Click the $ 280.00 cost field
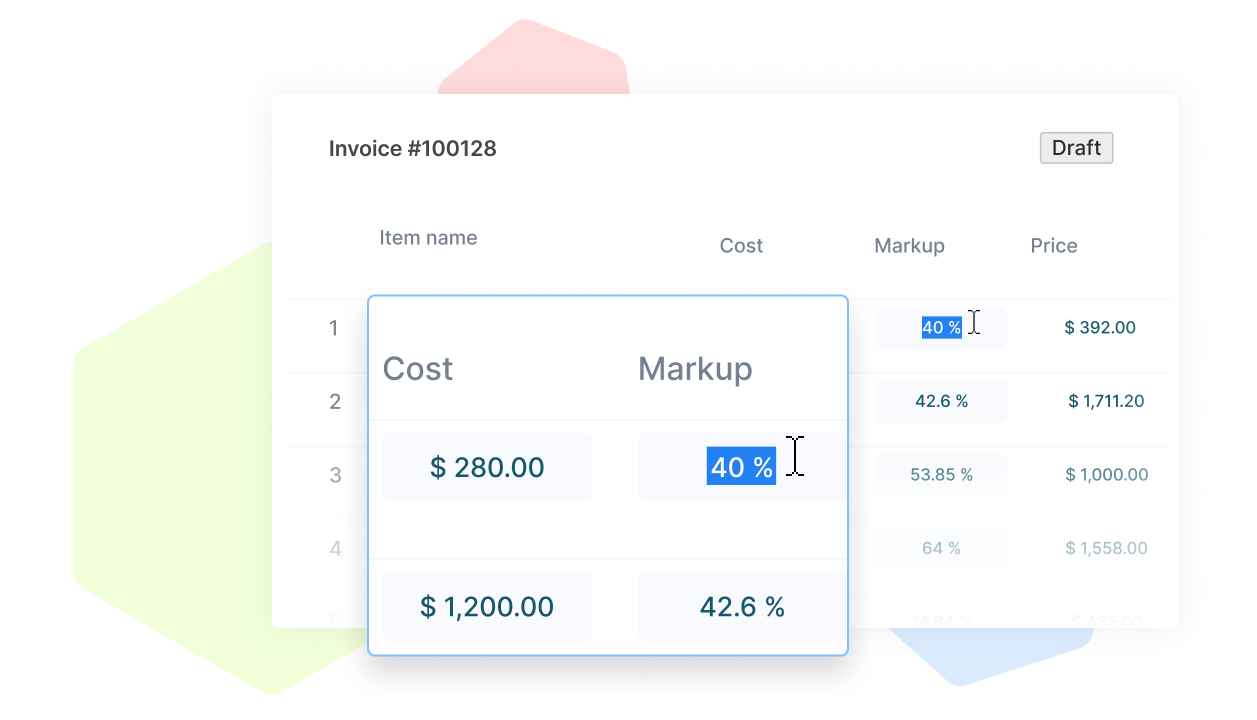 (x=487, y=466)
